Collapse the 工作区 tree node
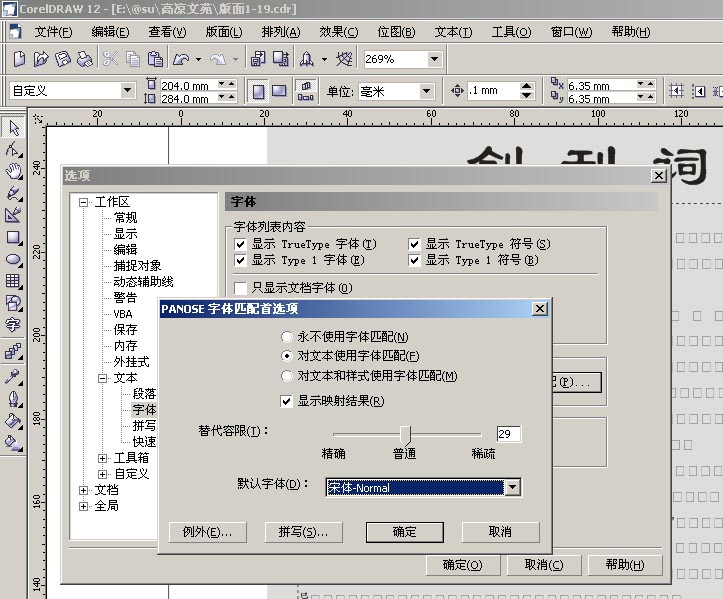Screen dimensions: 723x599 (x=83, y=202)
